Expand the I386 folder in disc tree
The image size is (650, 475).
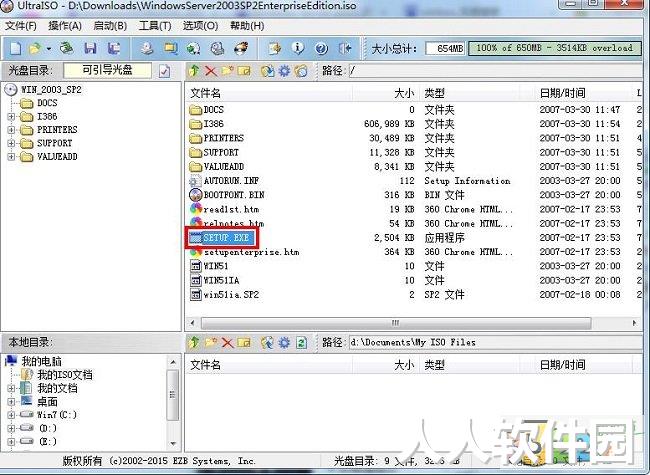tap(11, 116)
